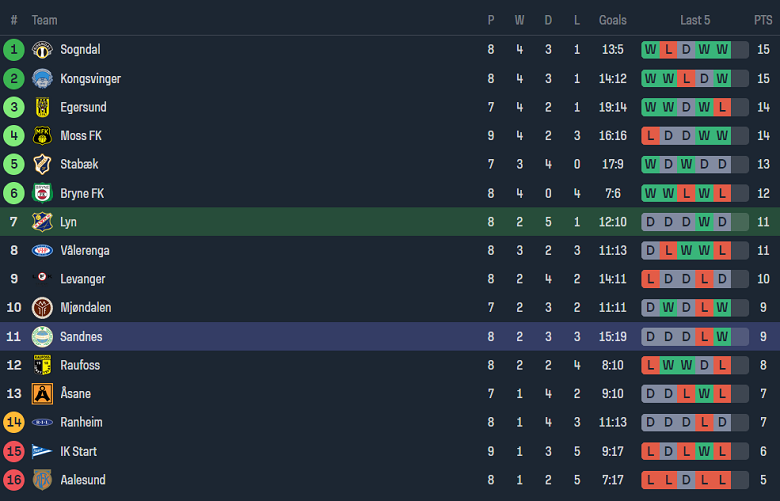
Task: Click Aalesund's first red L form badge
Action: pos(651,480)
